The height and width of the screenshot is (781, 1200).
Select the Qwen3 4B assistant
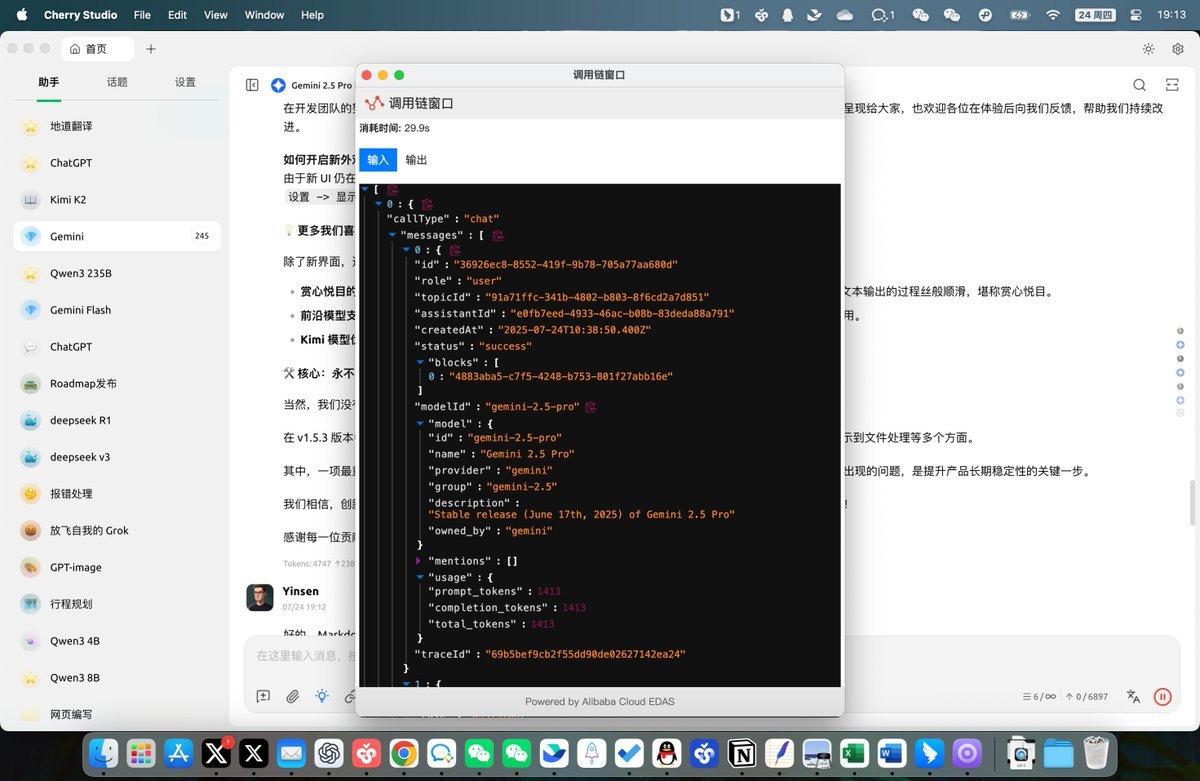pyautogui.click(x=117, y=641)
